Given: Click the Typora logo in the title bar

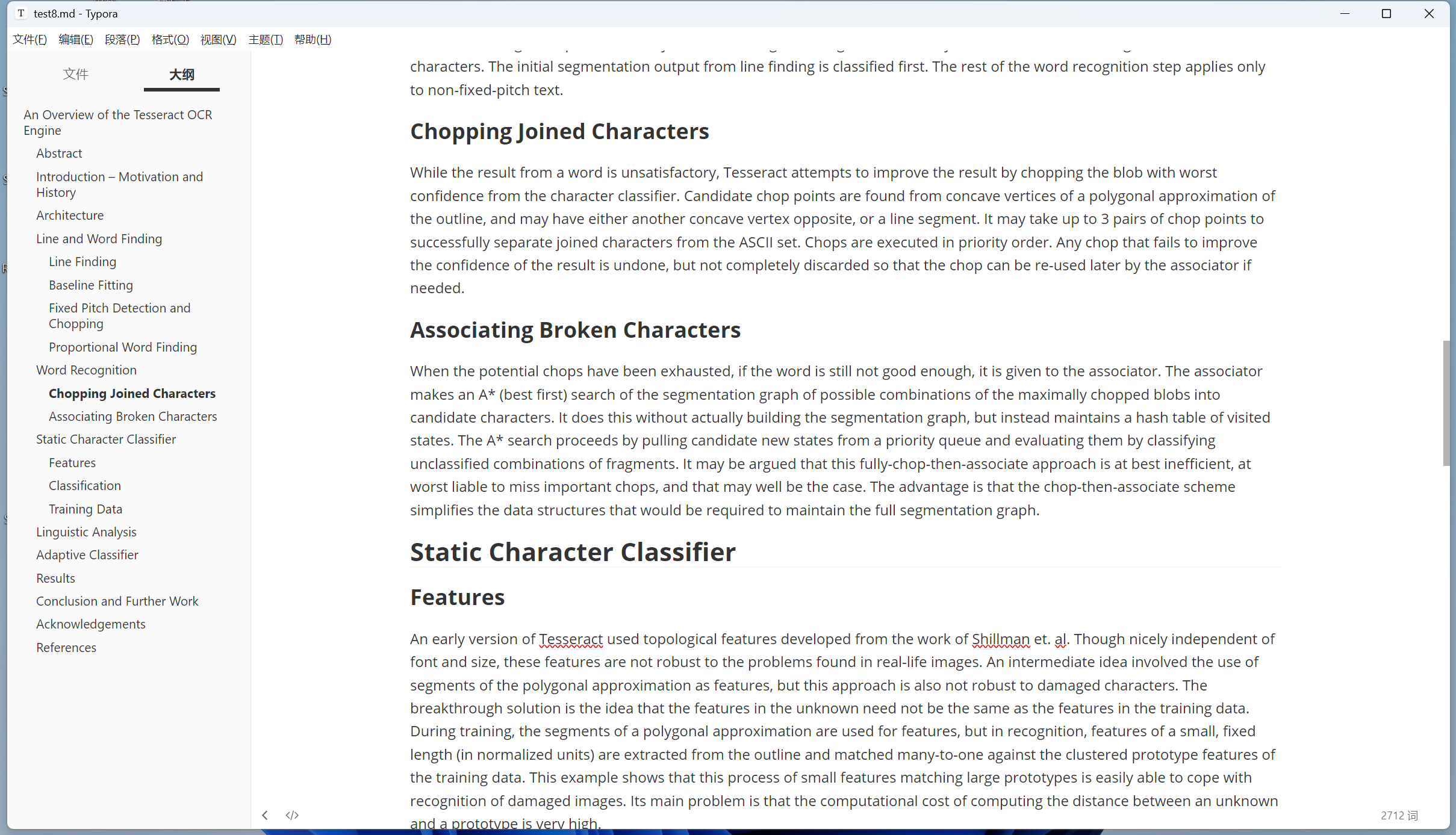Looking at the screenshot, I should [x=20, y=13].
